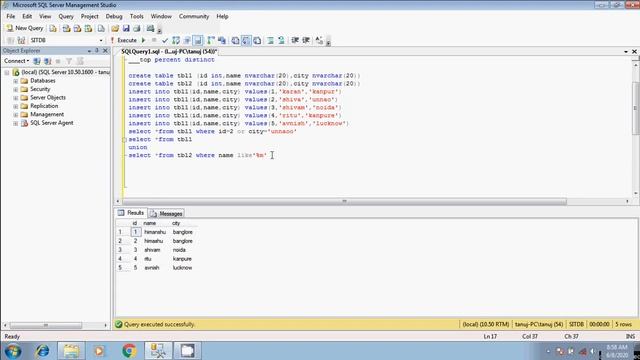
Task: Launch Internet Explorer from the taskbar
Action: (x=42, y=351)
